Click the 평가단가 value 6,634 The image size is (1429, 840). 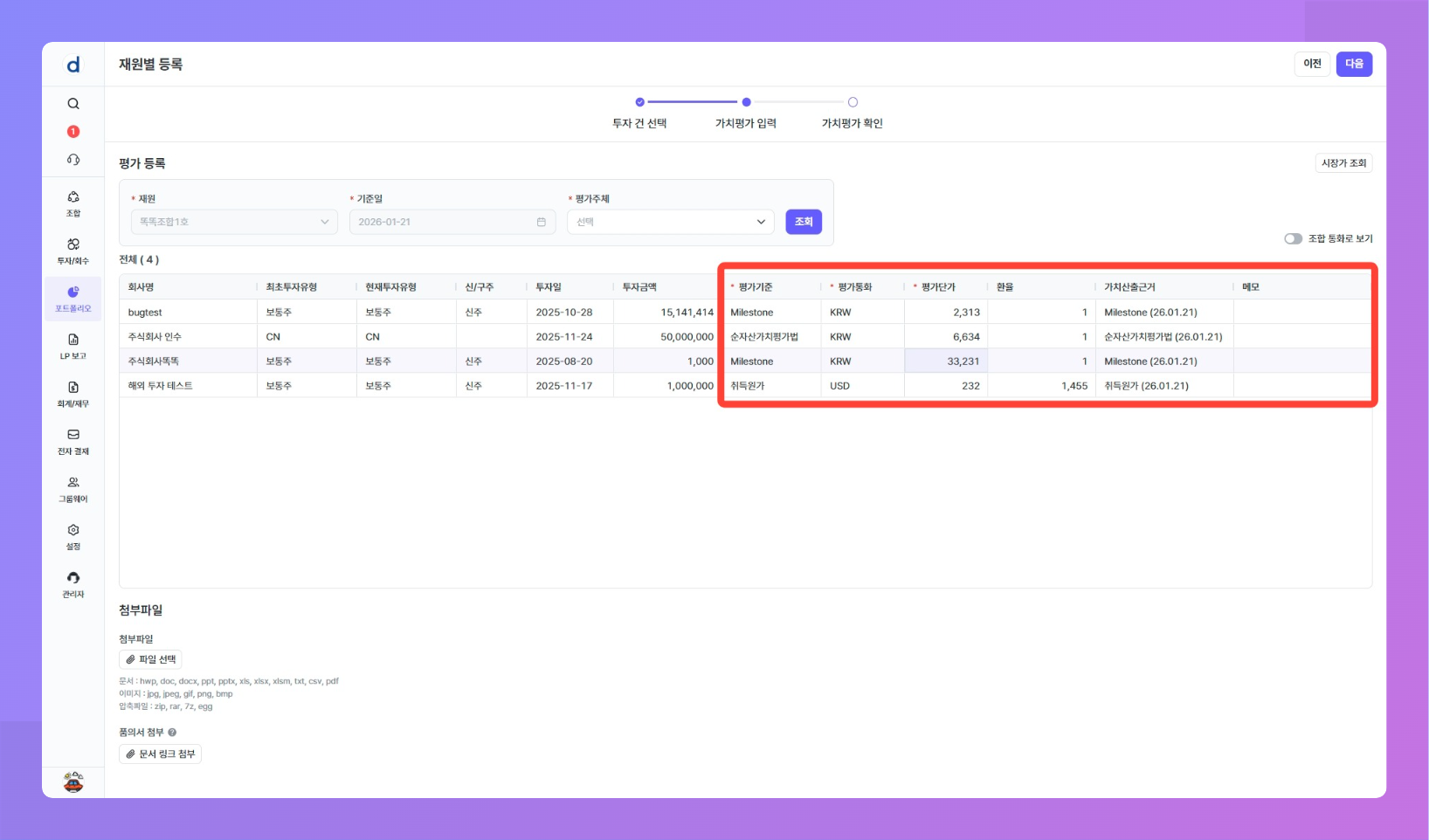coord(967,337)
